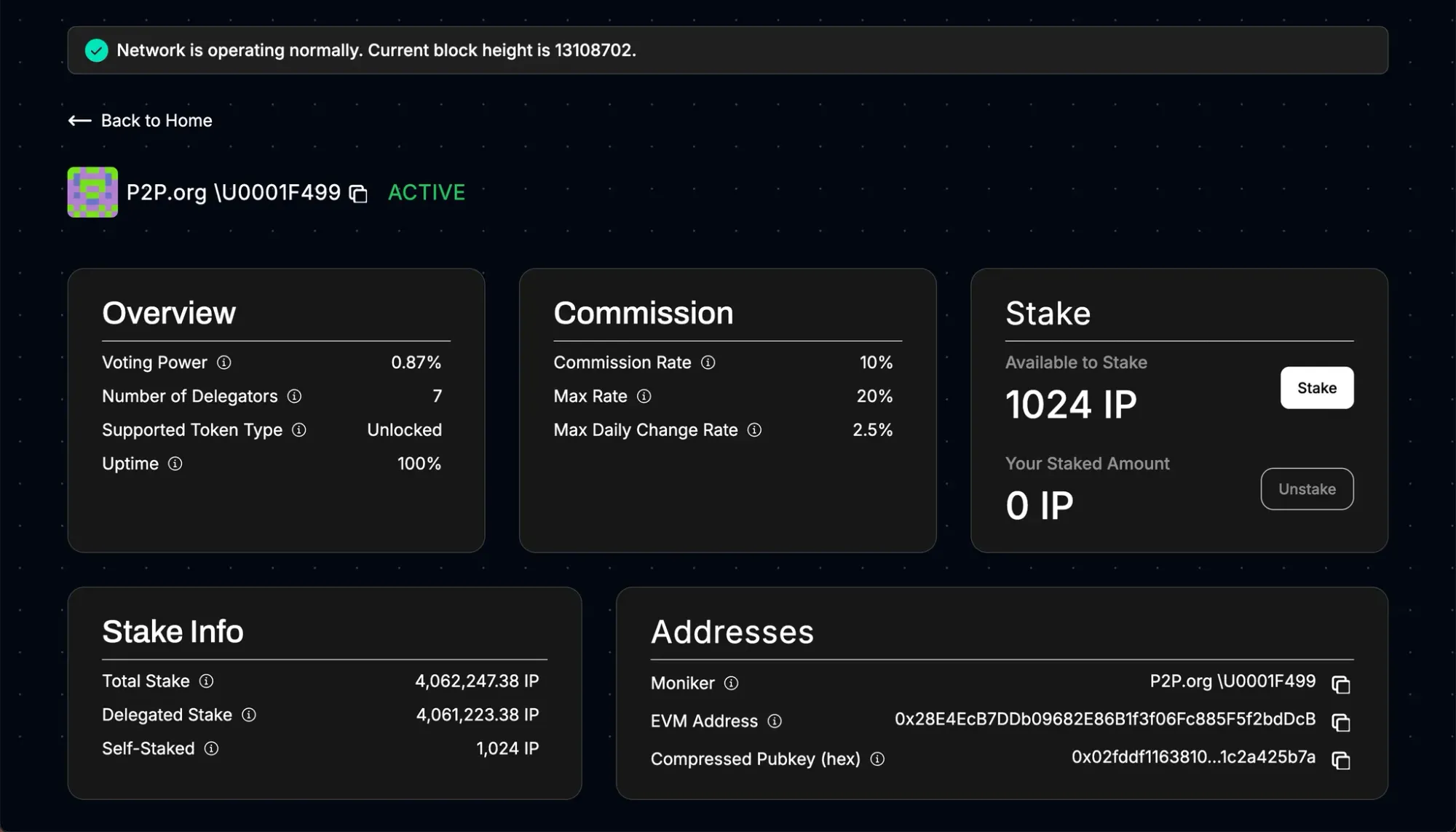The width and height of the screenshot is (1456, 832).
Task: Copy the Moniker value
Action: [x=1341, y=684]
